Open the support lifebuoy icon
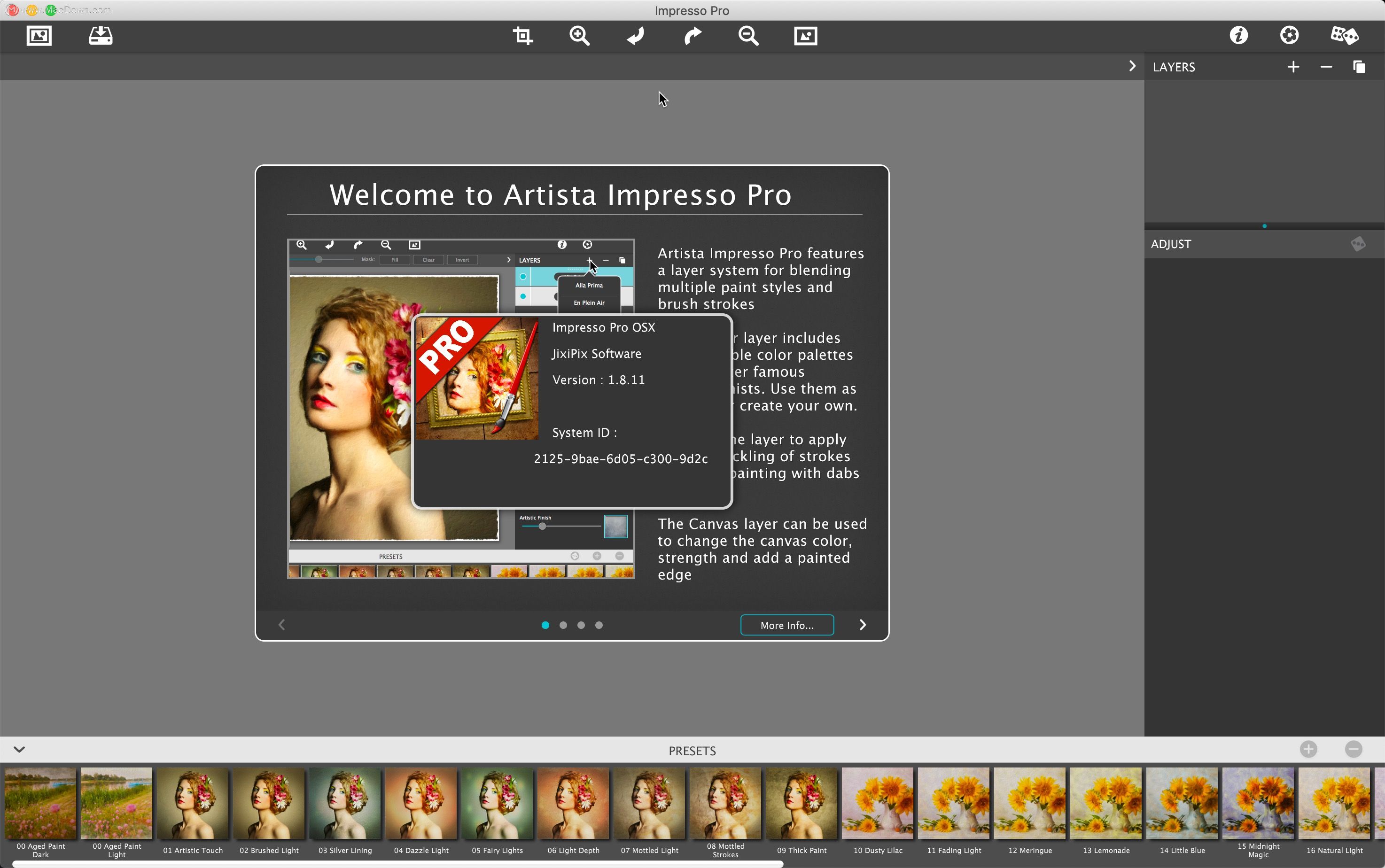 [x=1289, y=35]
